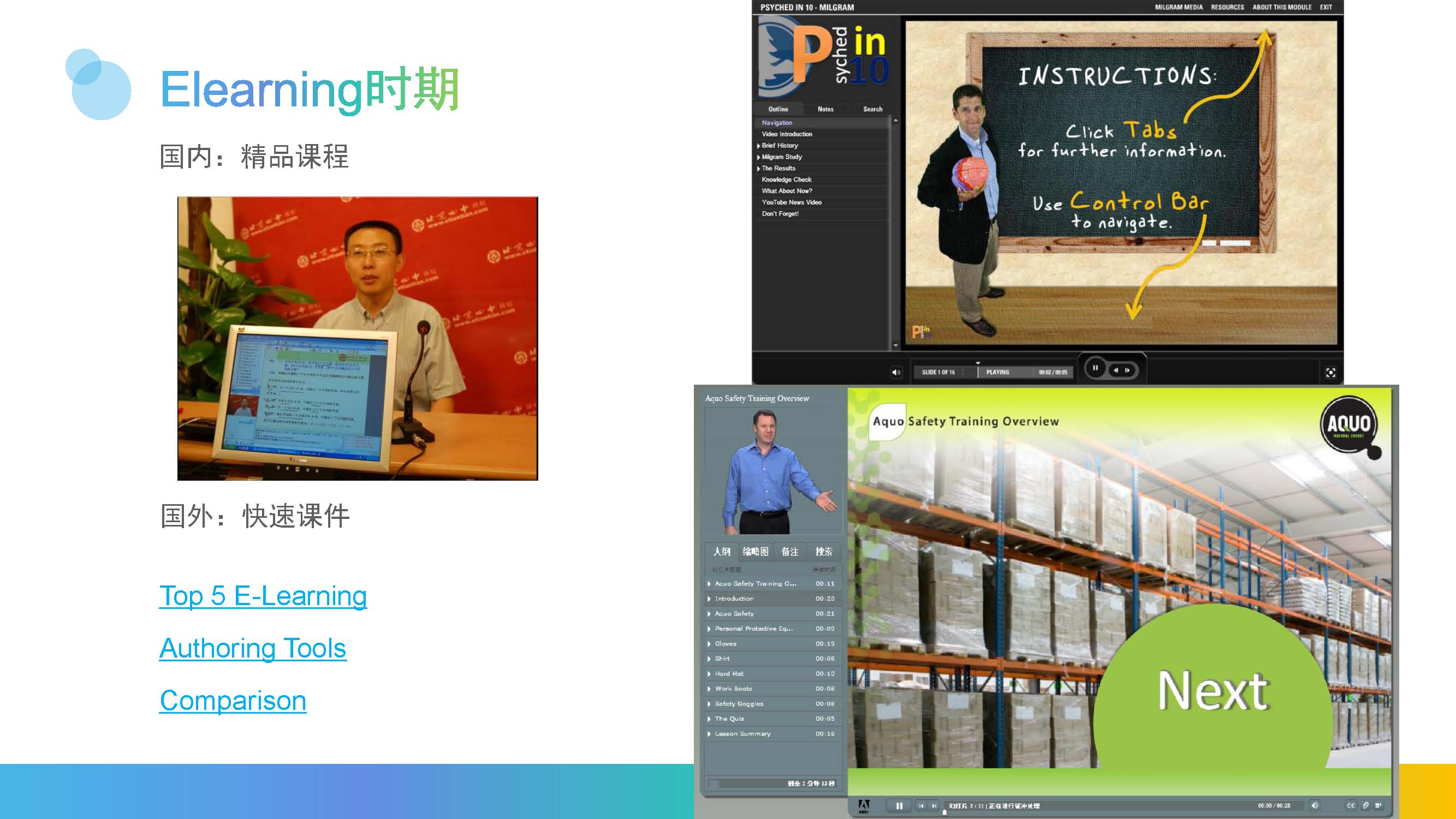Viewport: 1456px width, 819px height.
Task: Click the Aquo player progress slider handle
Action: click(x=944, y=812)
